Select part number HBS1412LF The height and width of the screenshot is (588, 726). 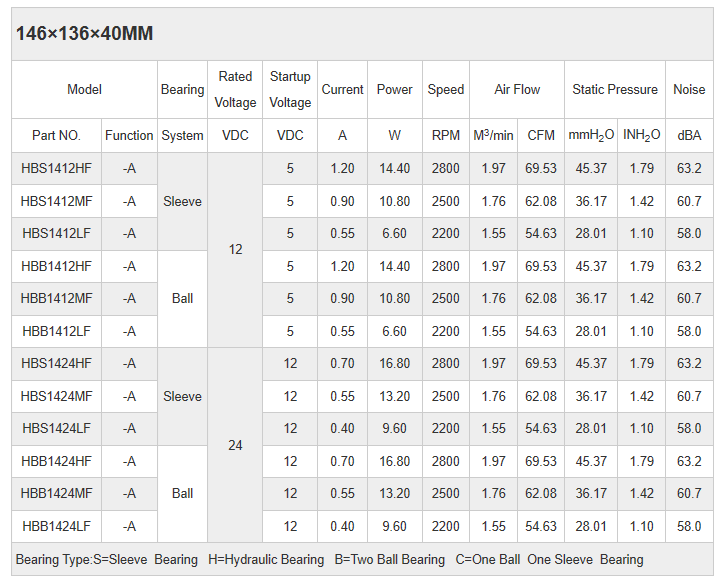pos(56,233)
